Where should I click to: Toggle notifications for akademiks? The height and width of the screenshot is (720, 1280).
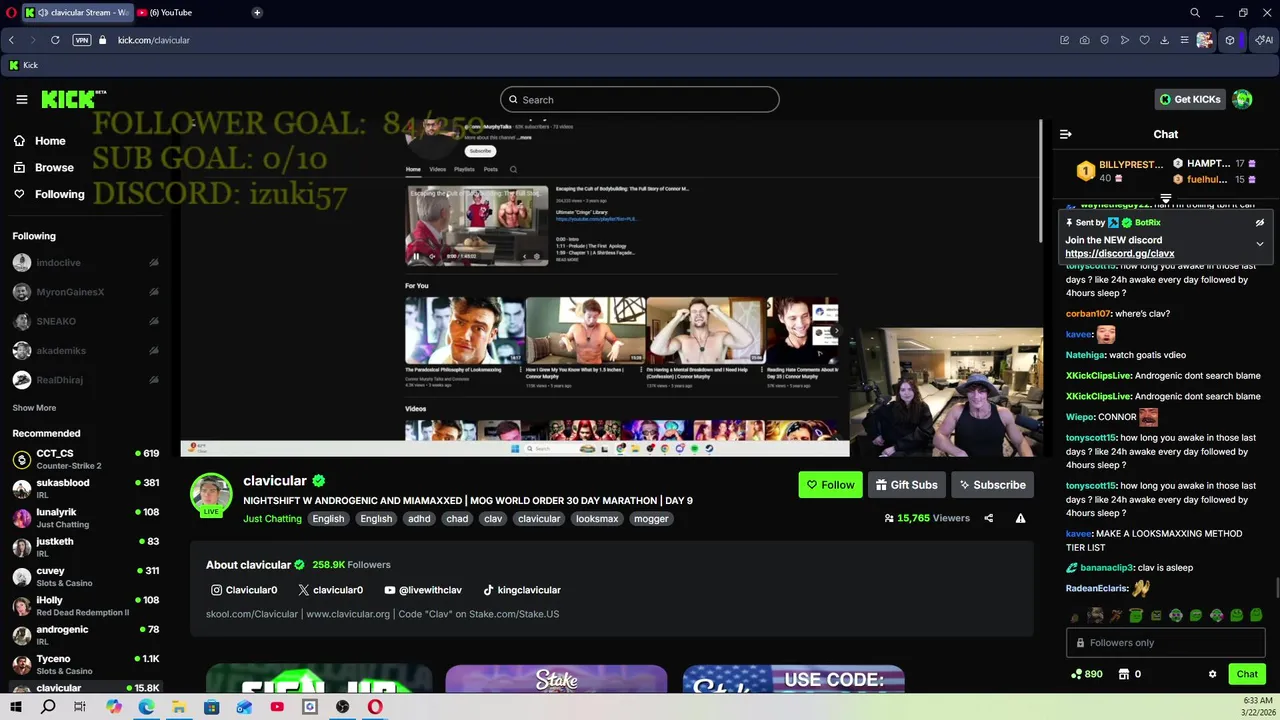point(154,351)
